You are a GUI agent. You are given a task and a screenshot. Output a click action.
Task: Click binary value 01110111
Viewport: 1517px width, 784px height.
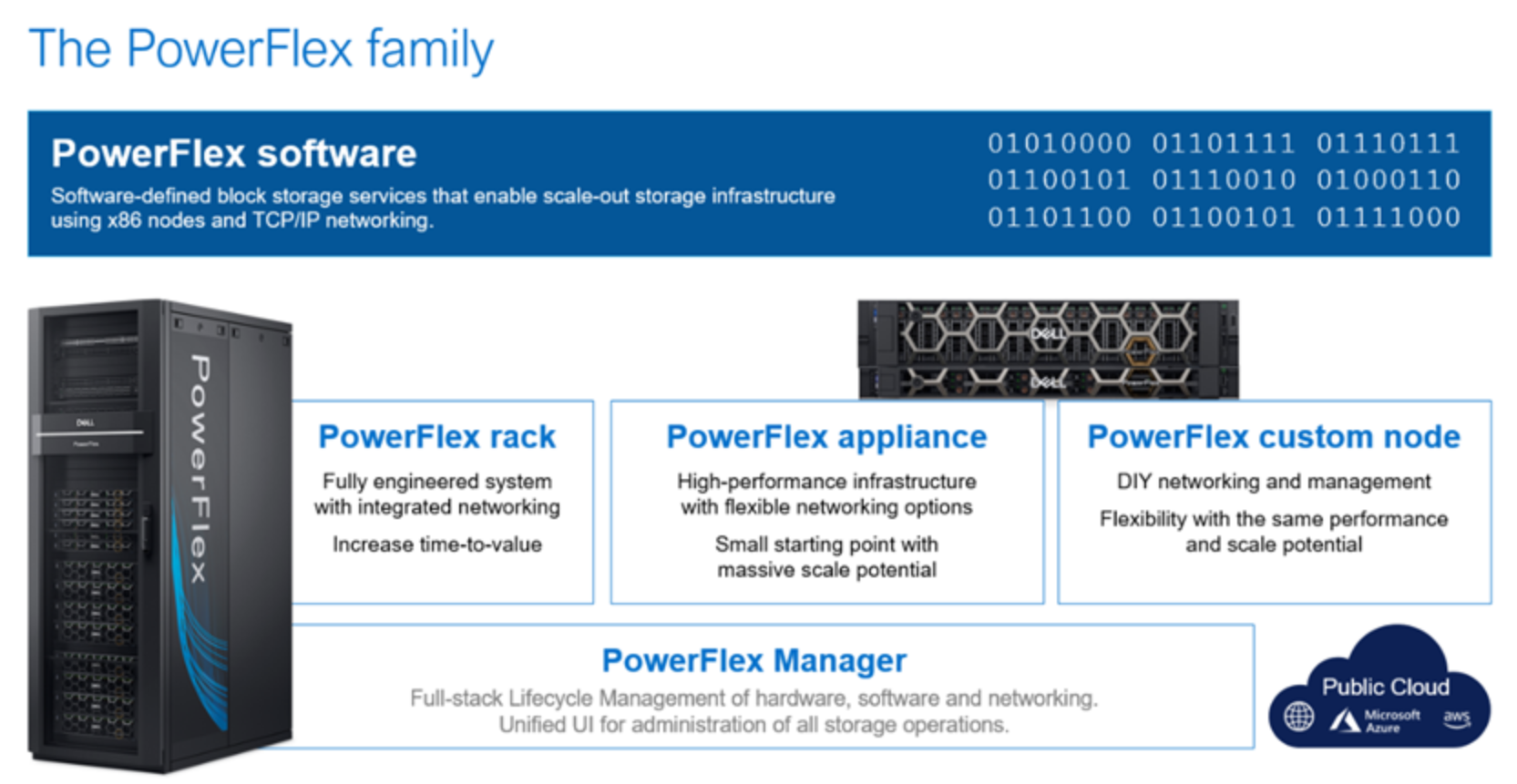click(x=1388, y=143)
